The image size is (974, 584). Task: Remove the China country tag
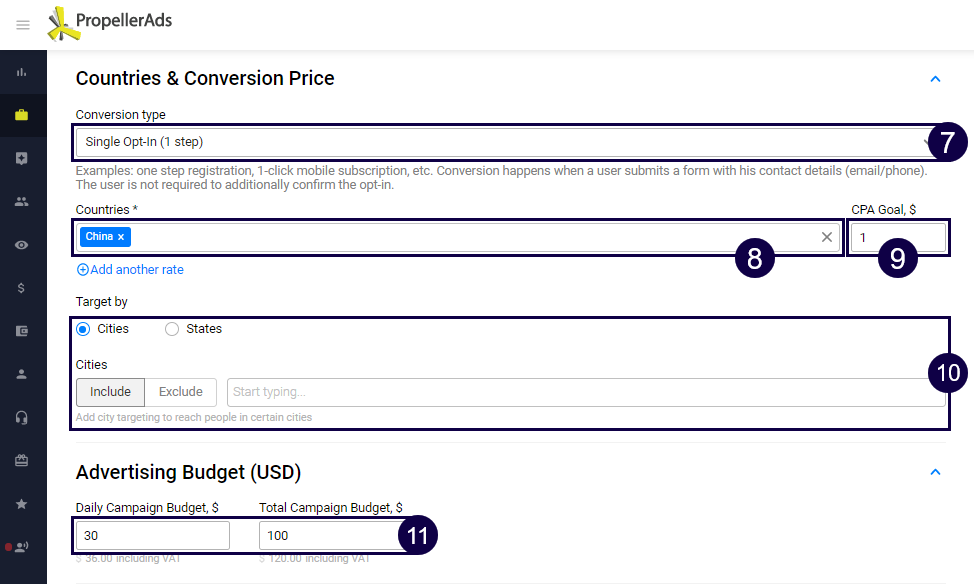tap(121, 237)
